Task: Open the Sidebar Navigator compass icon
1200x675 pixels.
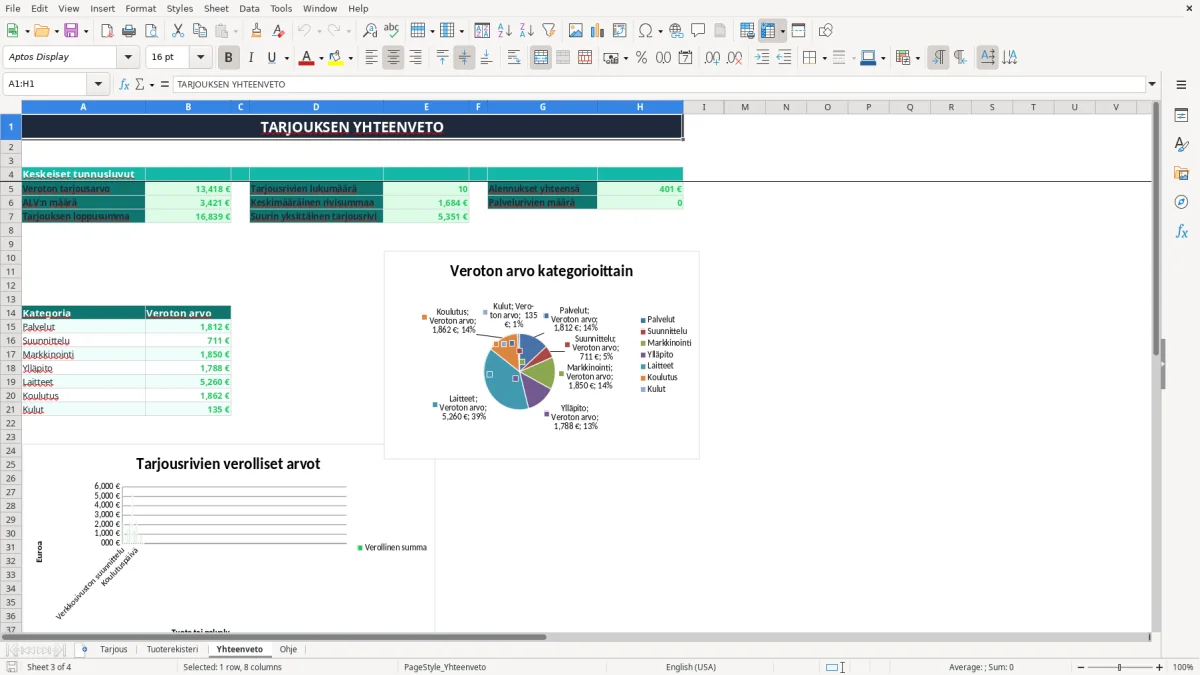Action: click(x=1181, y=202)
